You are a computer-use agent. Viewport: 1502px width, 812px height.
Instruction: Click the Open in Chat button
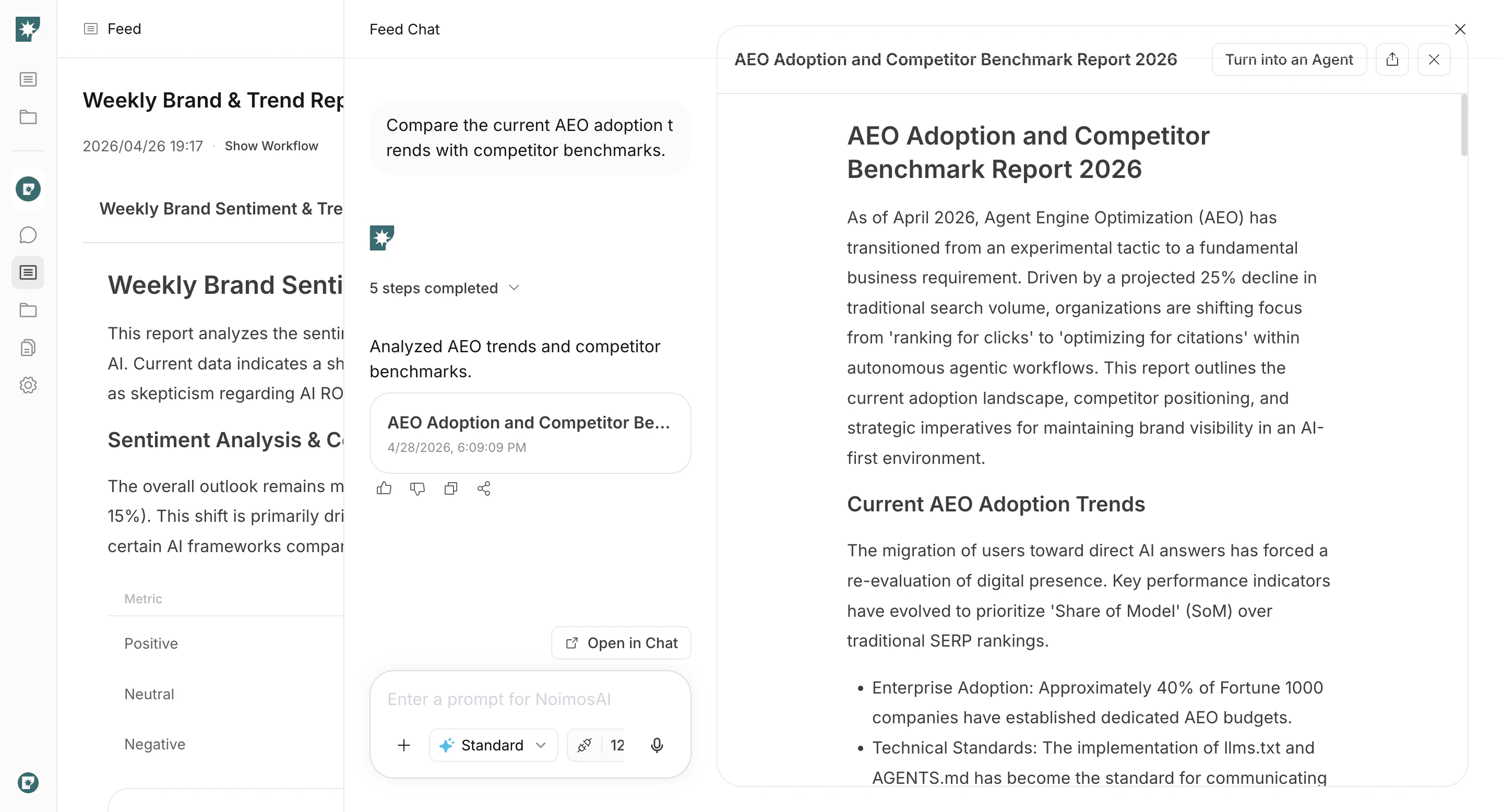tap(621, 643)
